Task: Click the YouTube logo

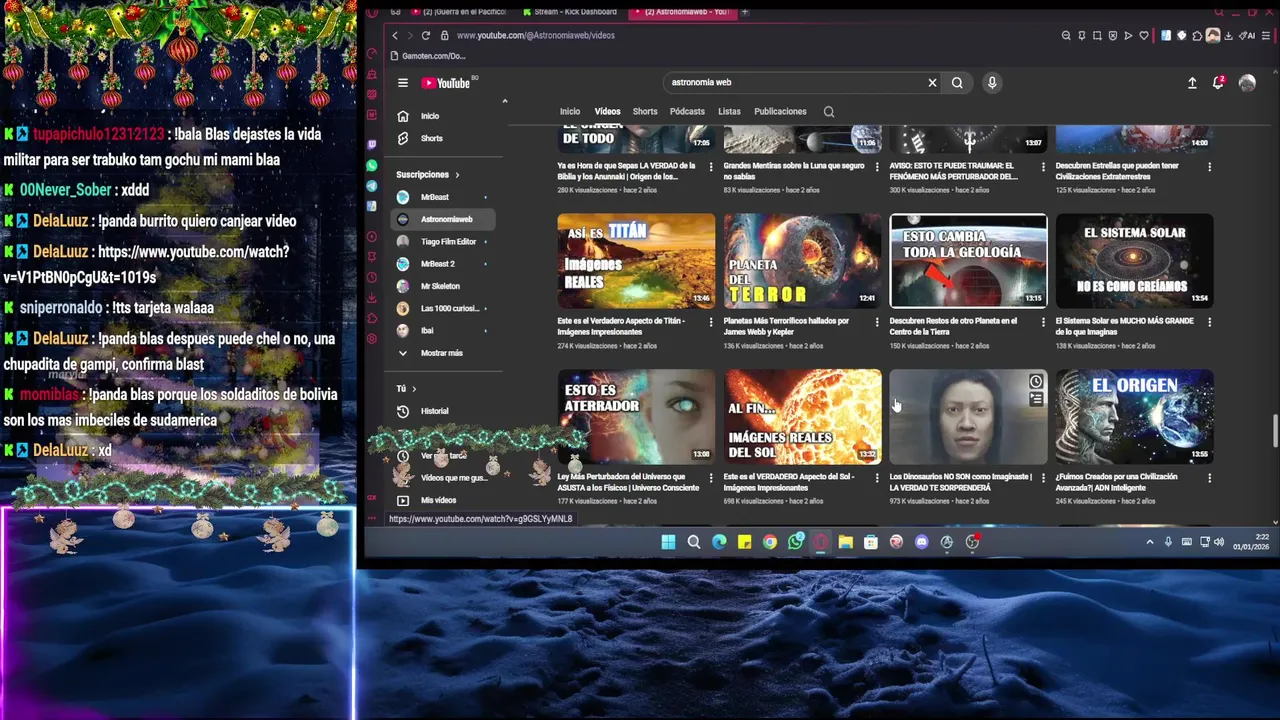Action: (x=445, y=83)
